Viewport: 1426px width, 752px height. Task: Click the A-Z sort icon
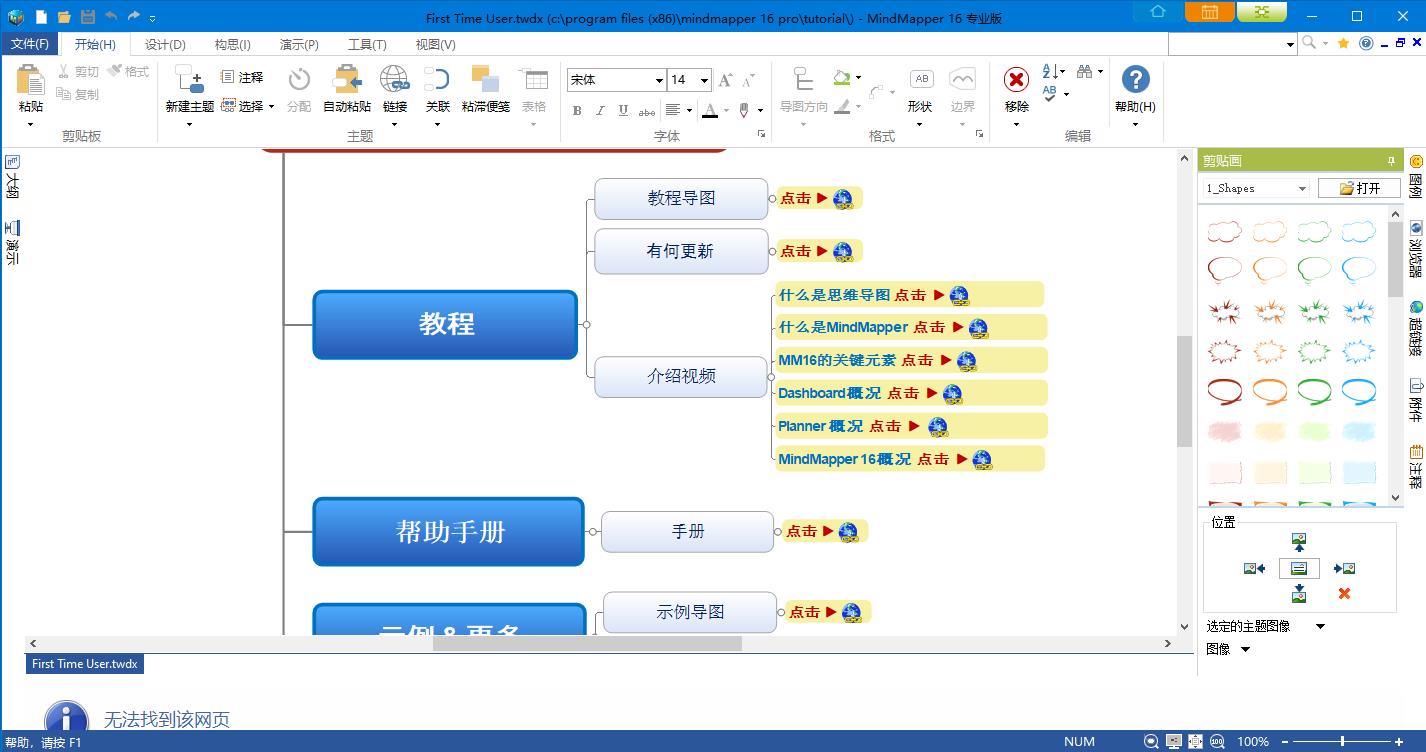(x=1050, y=71)
